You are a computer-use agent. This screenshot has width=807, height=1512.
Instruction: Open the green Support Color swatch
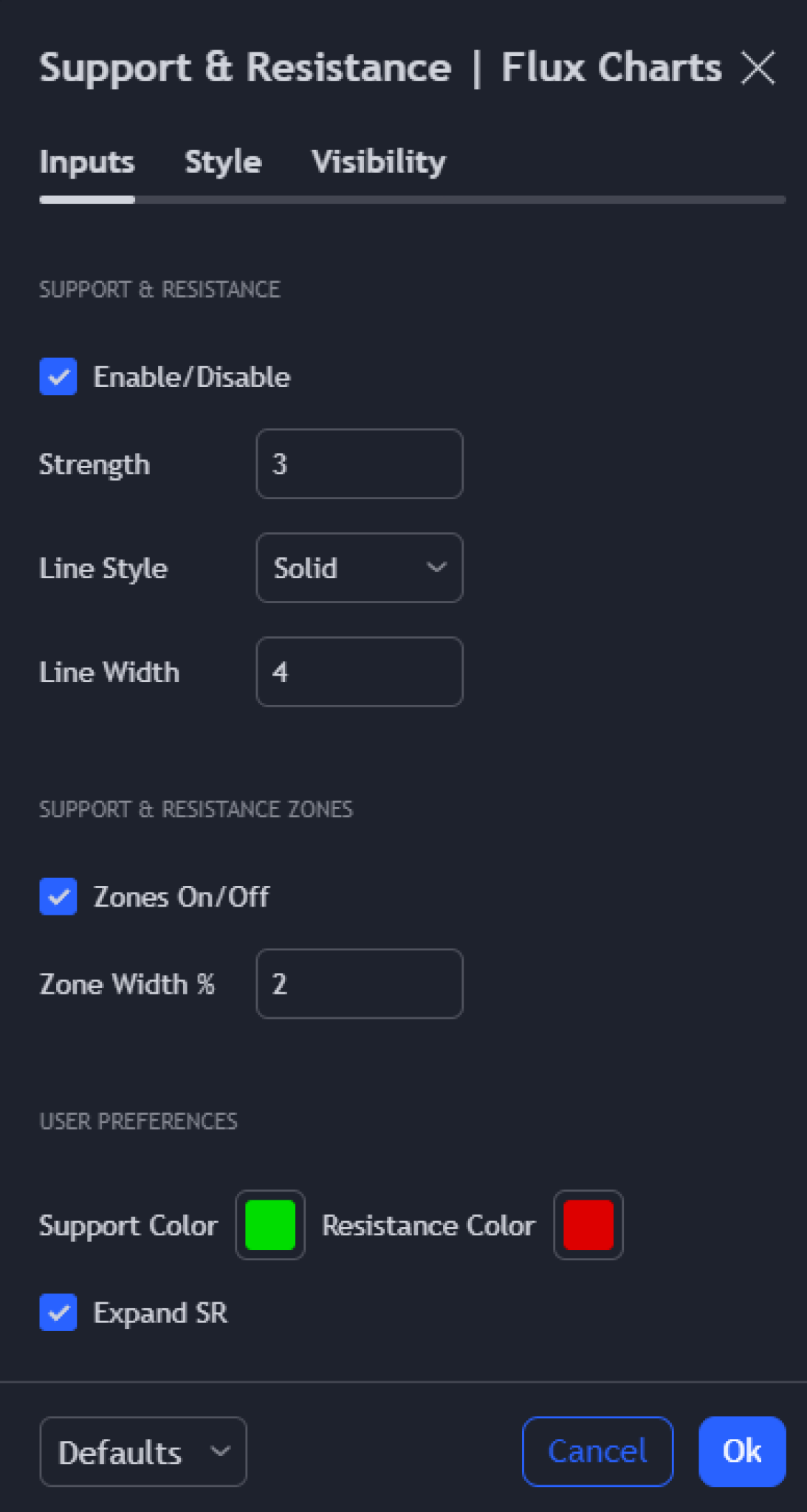pos(270,1226)
